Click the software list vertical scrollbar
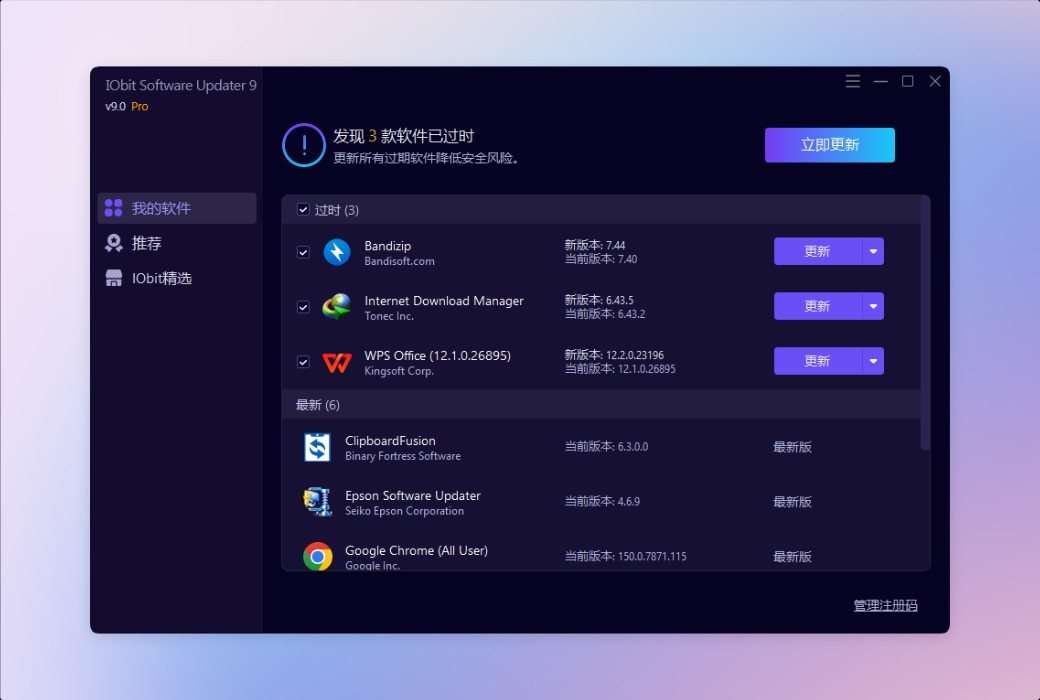1040x700 pixels. (925, 325)
